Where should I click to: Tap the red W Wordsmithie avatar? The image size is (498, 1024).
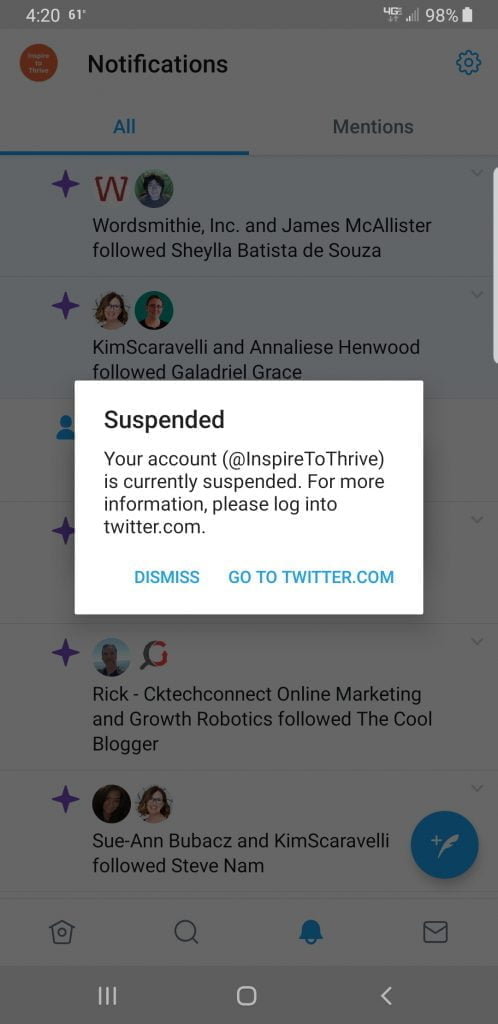click(112, 189)
